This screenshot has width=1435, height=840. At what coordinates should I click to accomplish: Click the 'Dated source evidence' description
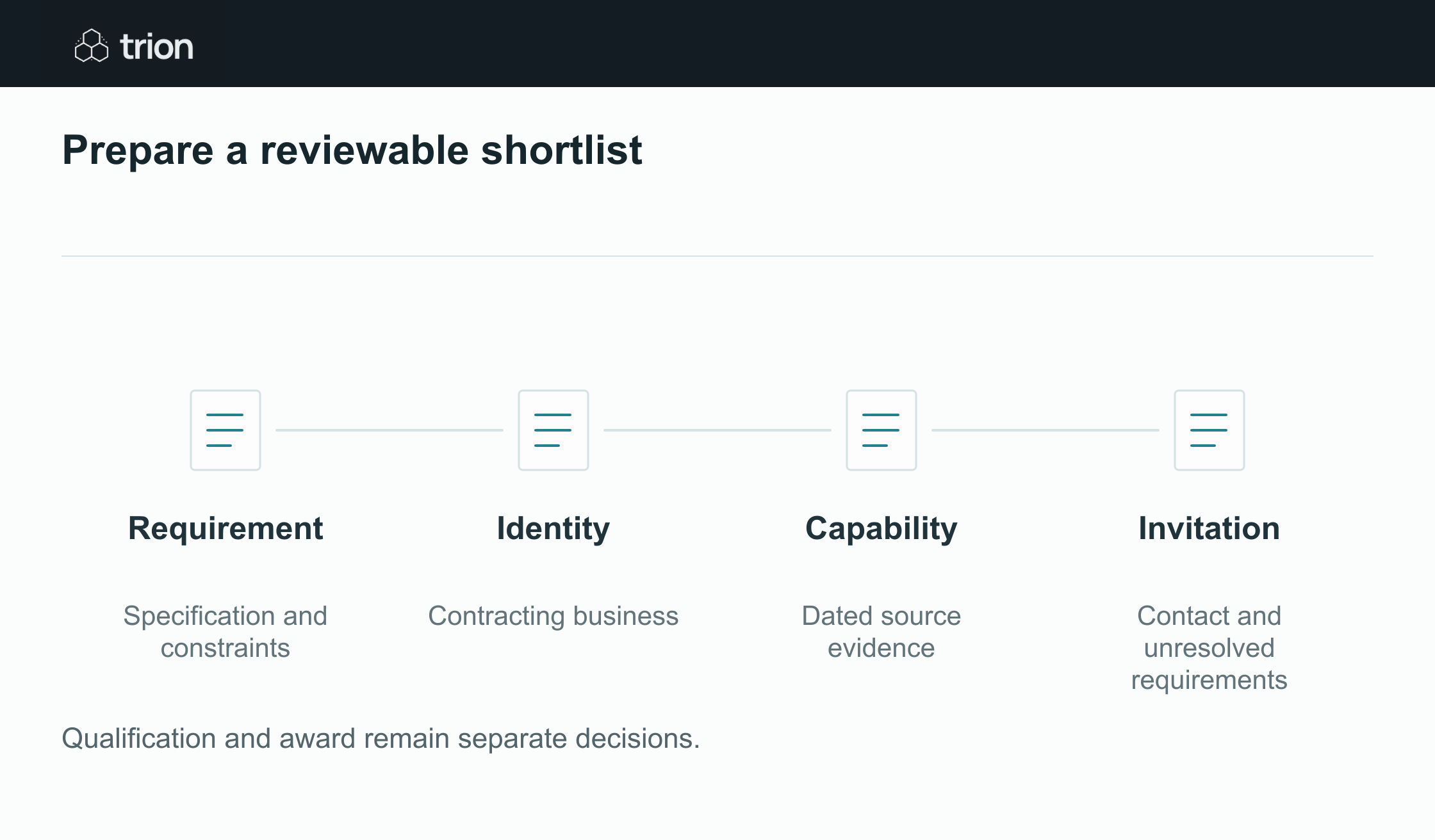[x=881, y=632]
